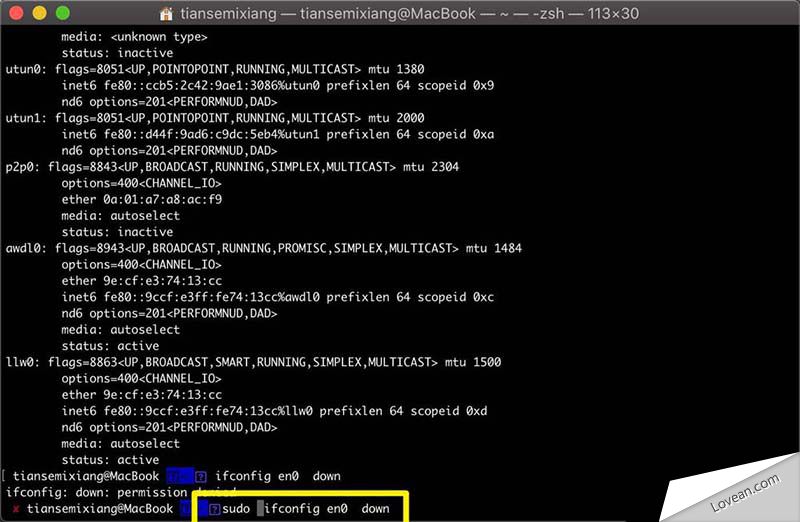
Task: Click the red X error marker at prompt
Action: point(16,509)
